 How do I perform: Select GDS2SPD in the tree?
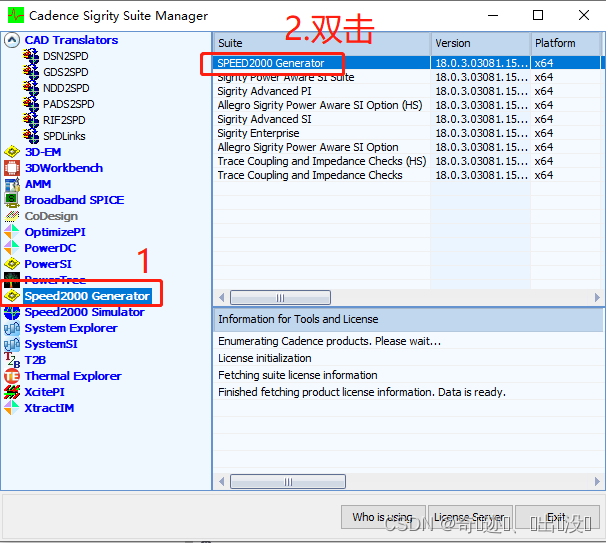pos(66,72)
